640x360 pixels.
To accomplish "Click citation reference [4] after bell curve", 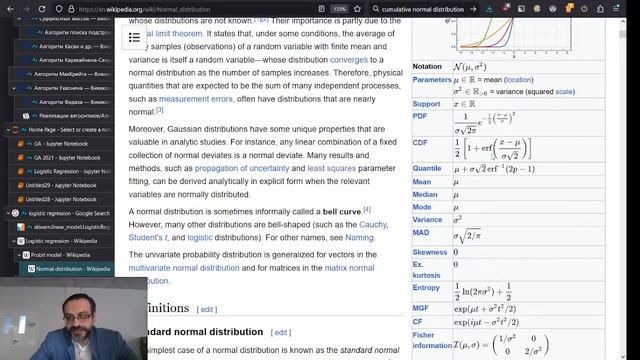I will (367, 209).
